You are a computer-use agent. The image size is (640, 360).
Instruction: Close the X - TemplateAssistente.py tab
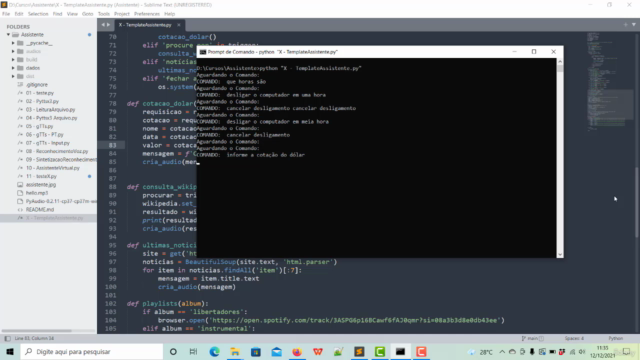(x=179, y=25)
